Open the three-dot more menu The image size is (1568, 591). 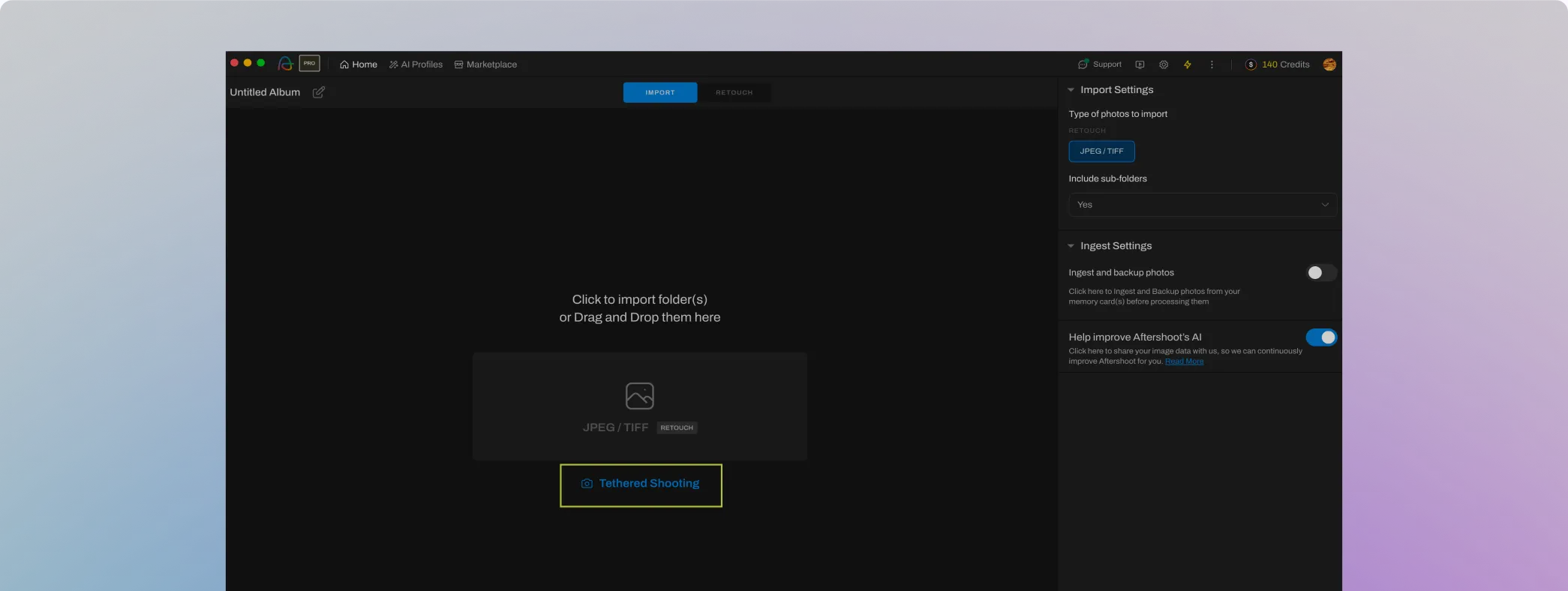pyautogui.click(x=1212, y=64)
